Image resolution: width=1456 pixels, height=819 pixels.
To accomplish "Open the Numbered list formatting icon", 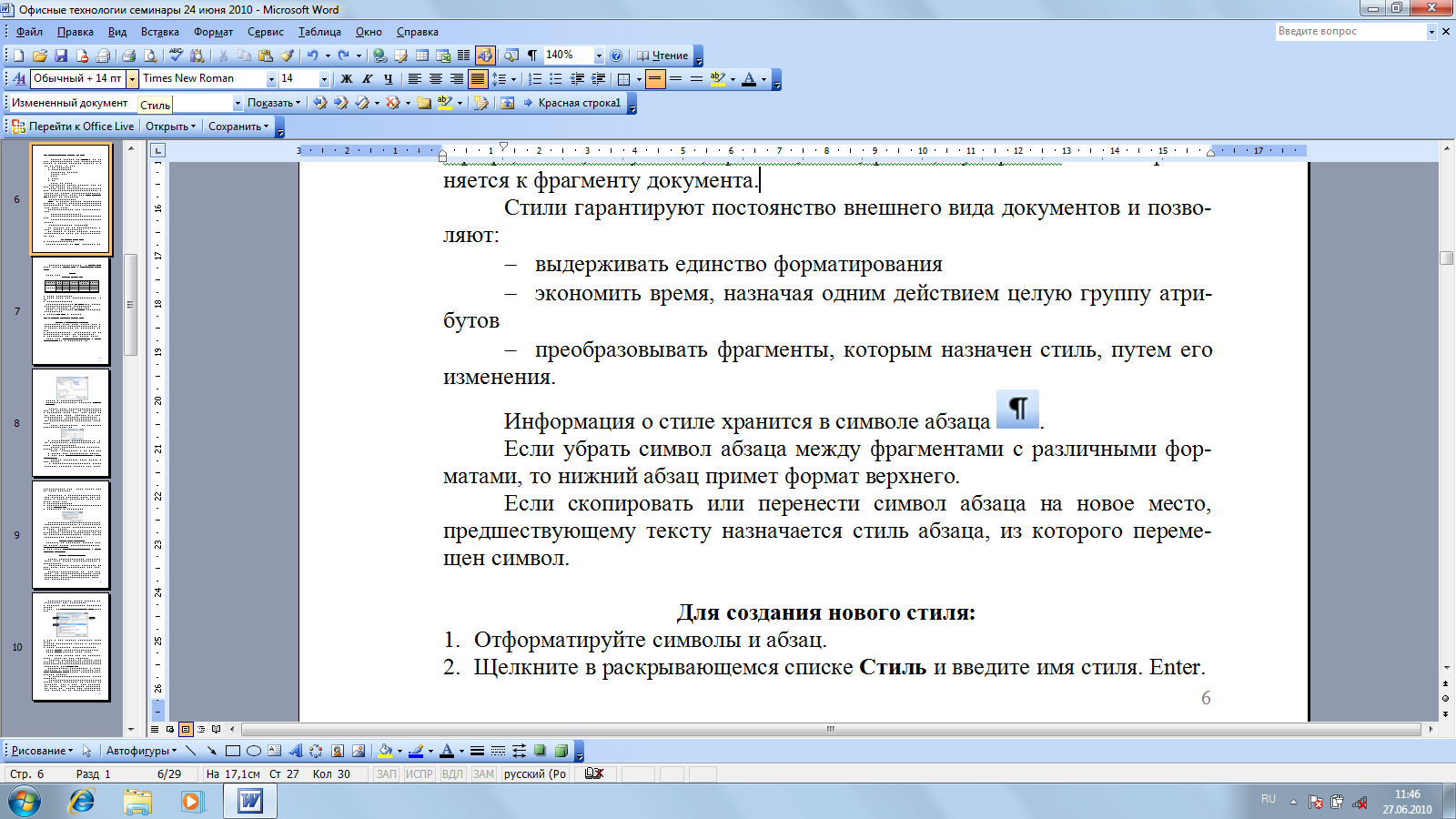I will 535,79.
